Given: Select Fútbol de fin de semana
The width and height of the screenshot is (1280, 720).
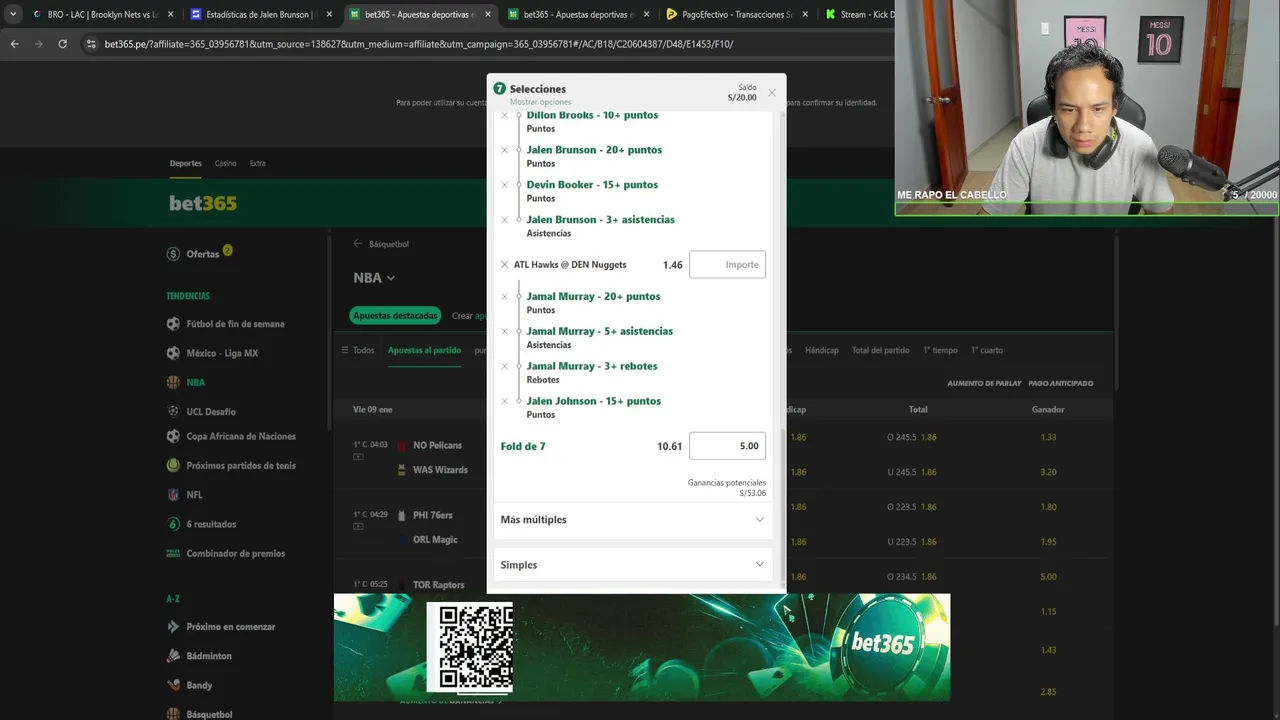Looking at the screenshot, I should [x=235, y=324].
